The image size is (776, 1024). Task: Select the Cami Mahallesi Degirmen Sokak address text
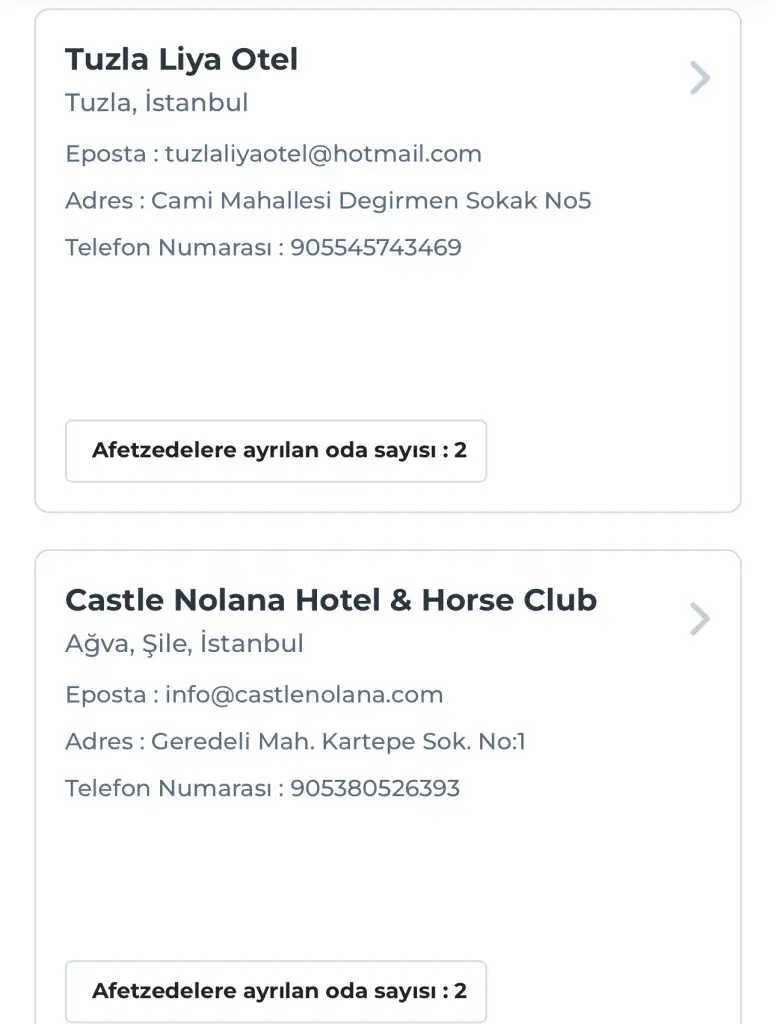click(371, 201)
